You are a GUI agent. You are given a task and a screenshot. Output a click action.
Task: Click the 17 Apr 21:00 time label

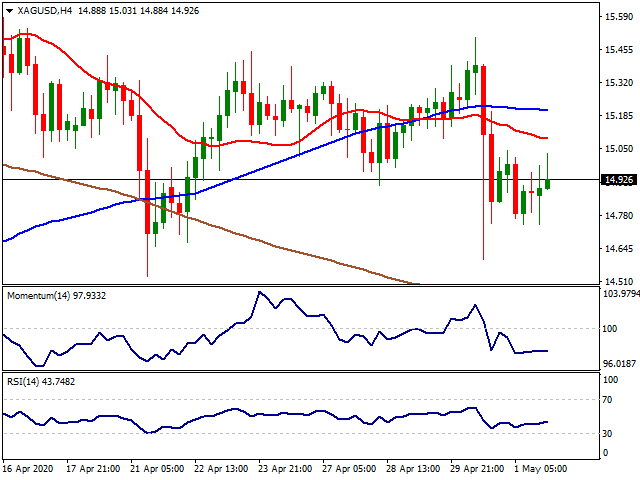[93, 469]
